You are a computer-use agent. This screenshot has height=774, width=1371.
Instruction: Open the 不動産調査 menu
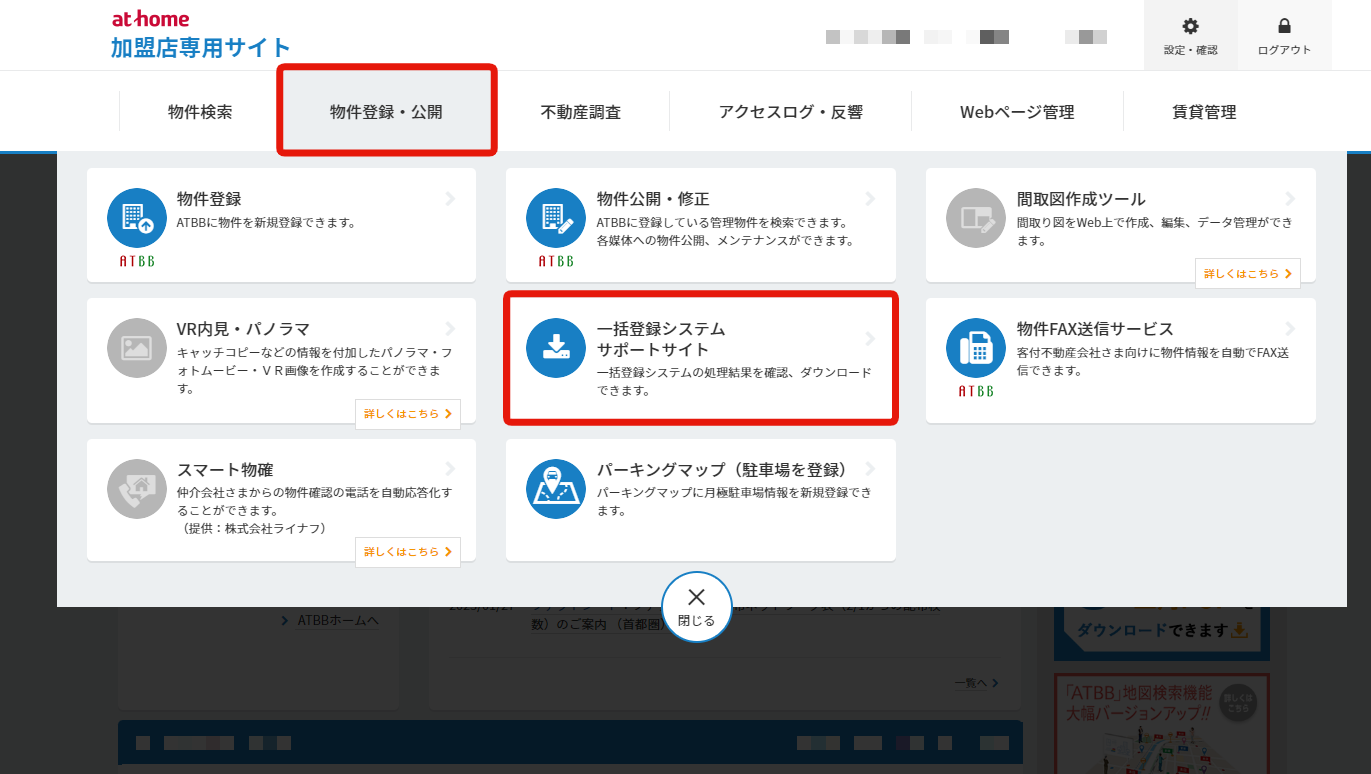coord(581,112)
